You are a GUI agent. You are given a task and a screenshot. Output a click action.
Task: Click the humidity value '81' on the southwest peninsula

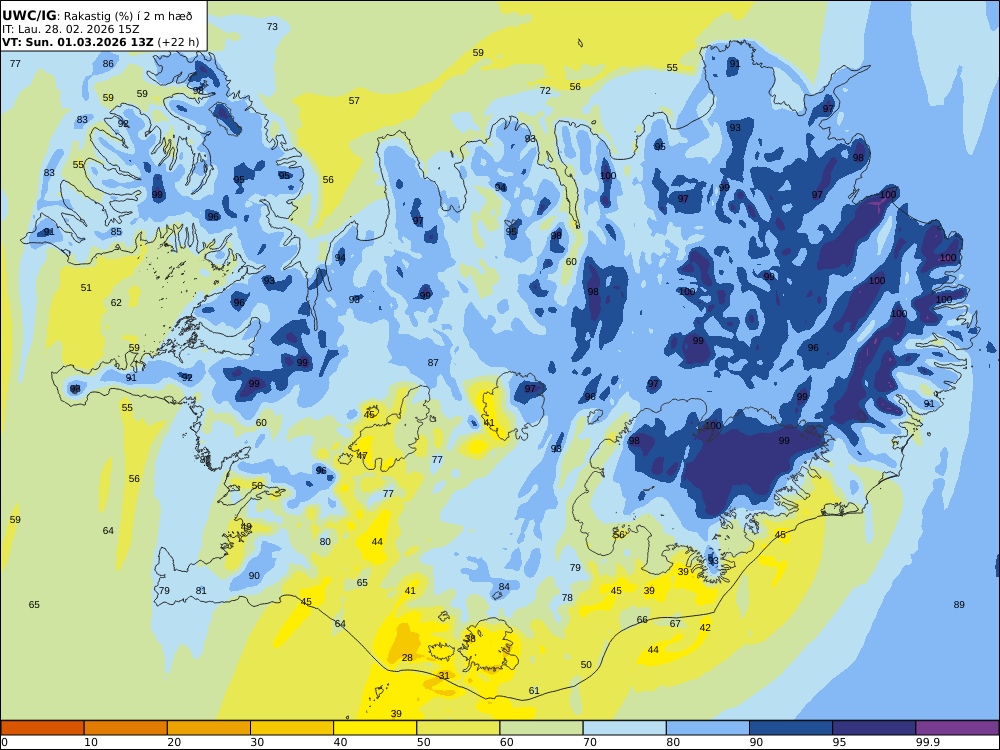click(201, 591)
